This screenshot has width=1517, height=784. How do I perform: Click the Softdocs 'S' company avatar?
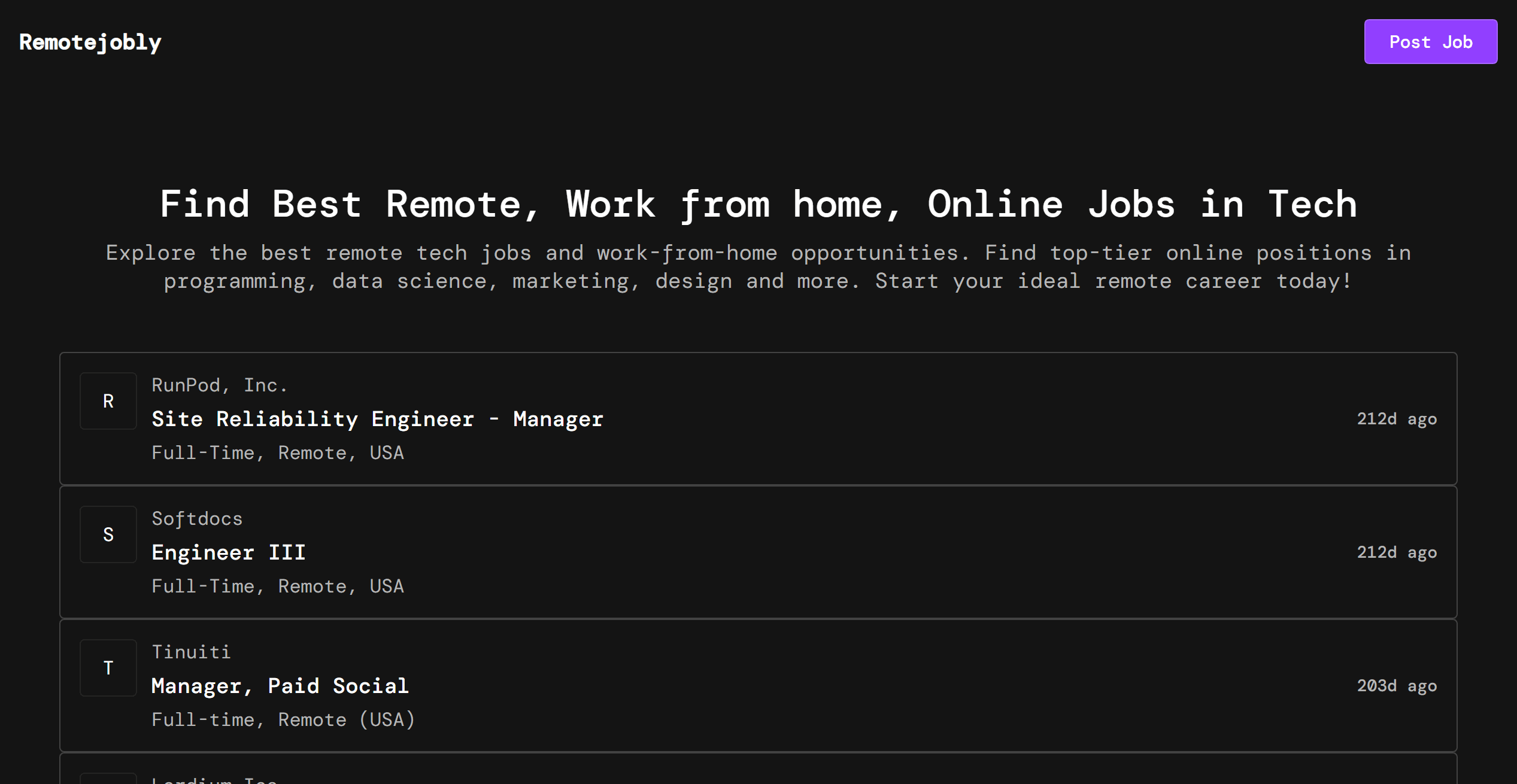tap(108, 534)
